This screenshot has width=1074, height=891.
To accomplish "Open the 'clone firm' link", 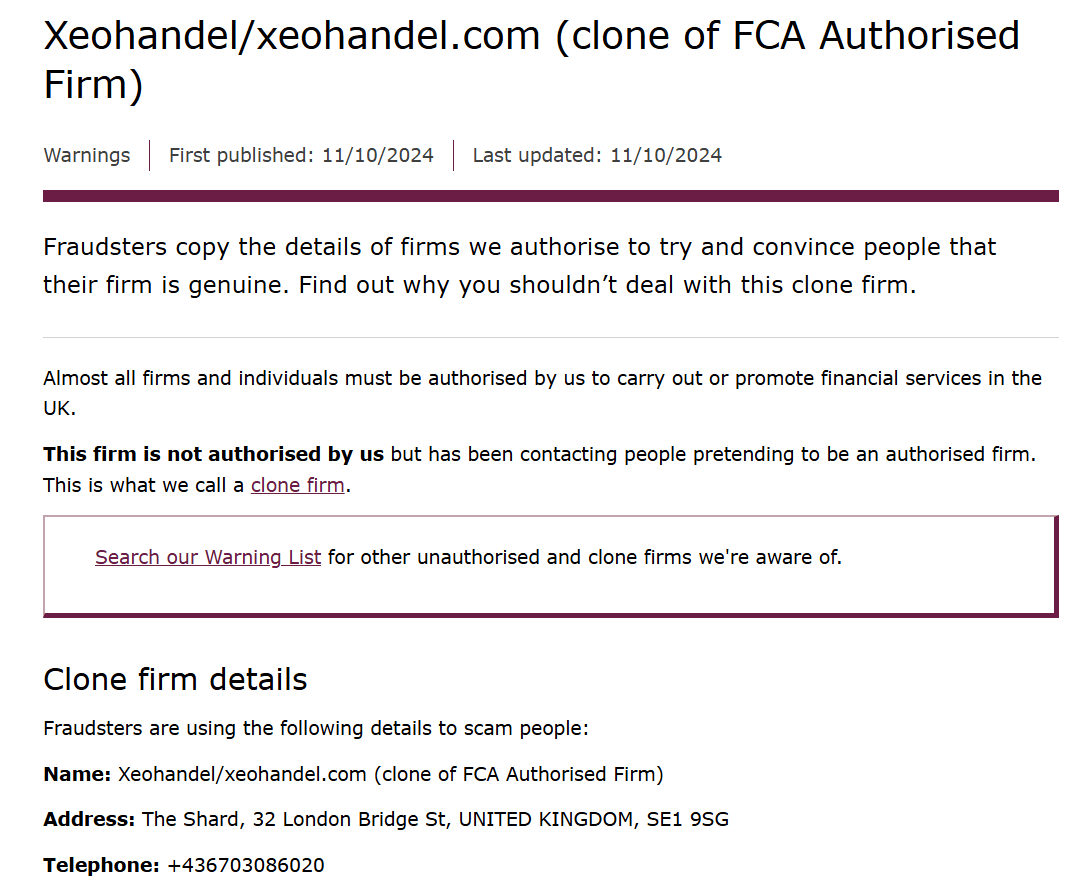I will tap(297, 485).
